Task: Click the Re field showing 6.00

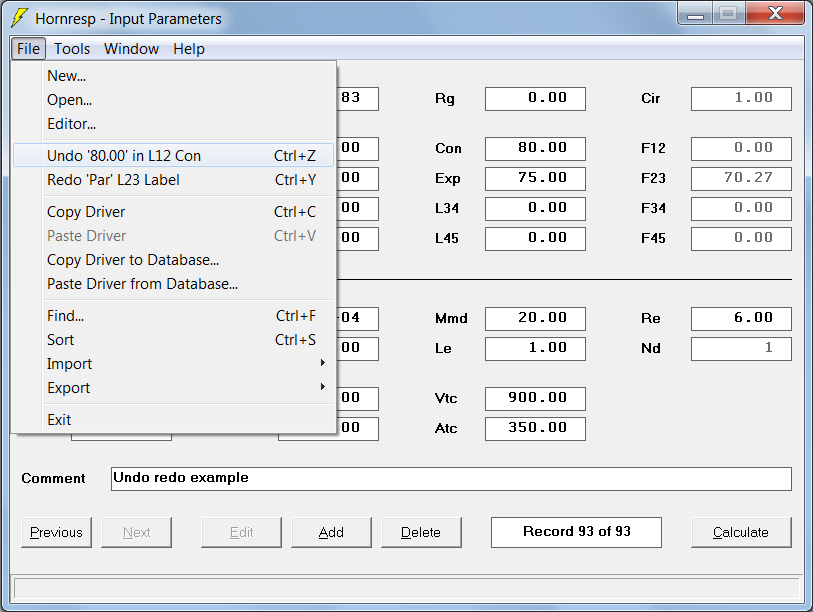Action: click(x=741, y=318)
